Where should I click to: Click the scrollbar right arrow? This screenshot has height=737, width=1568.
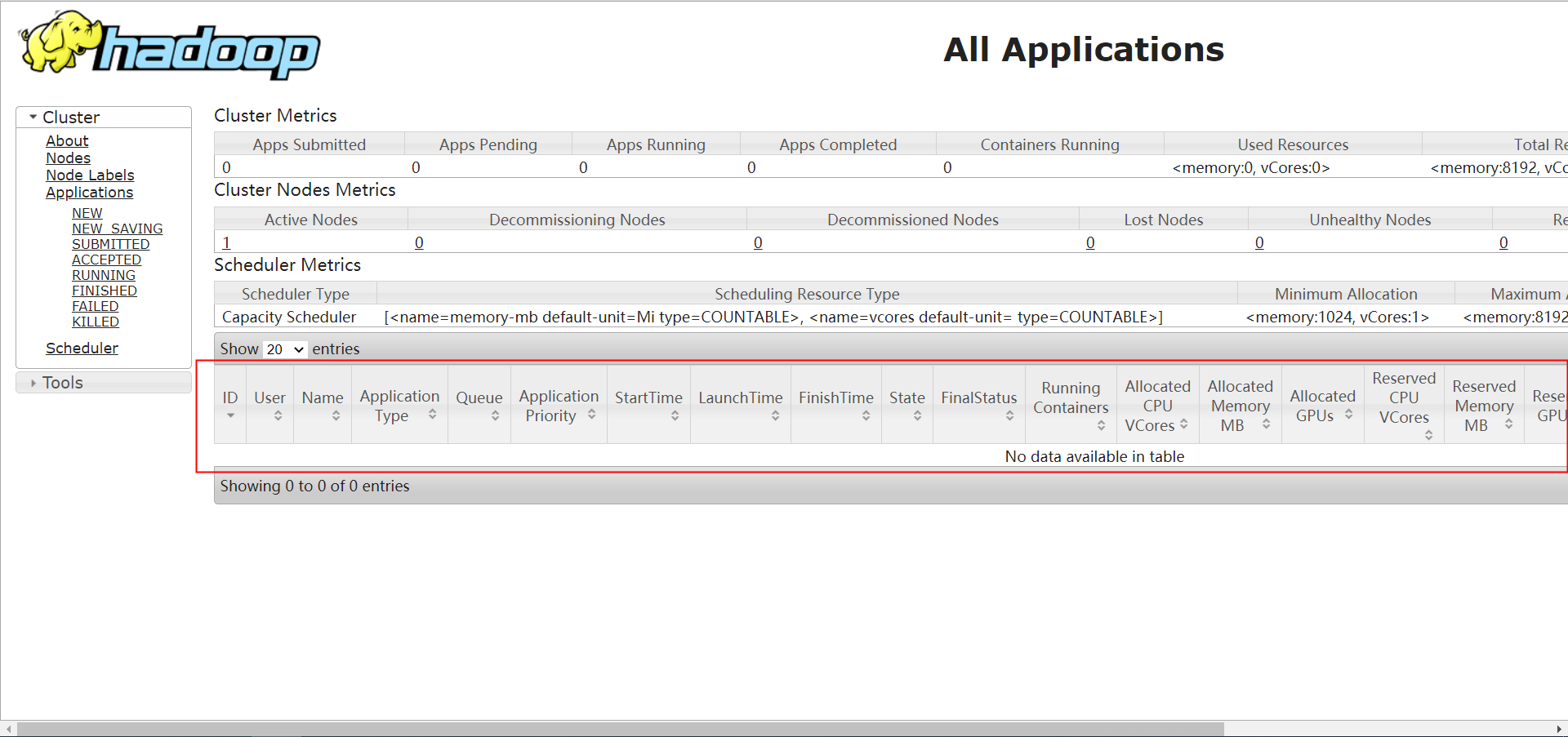pos(1559,729)
